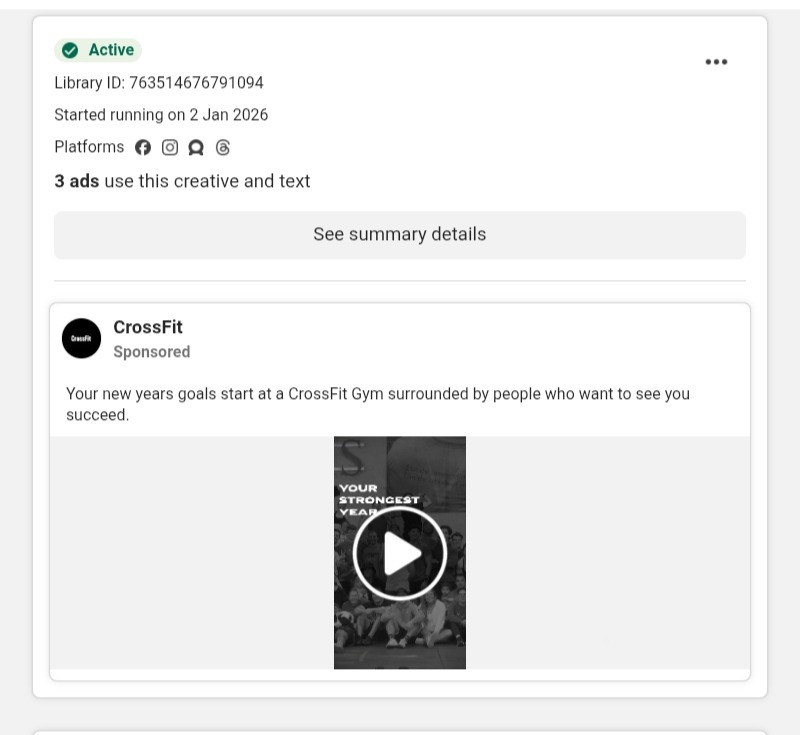Click the green Active checkmark icon
The height and width of the screenshot is (735, 800).
click(x=70, y=50)
